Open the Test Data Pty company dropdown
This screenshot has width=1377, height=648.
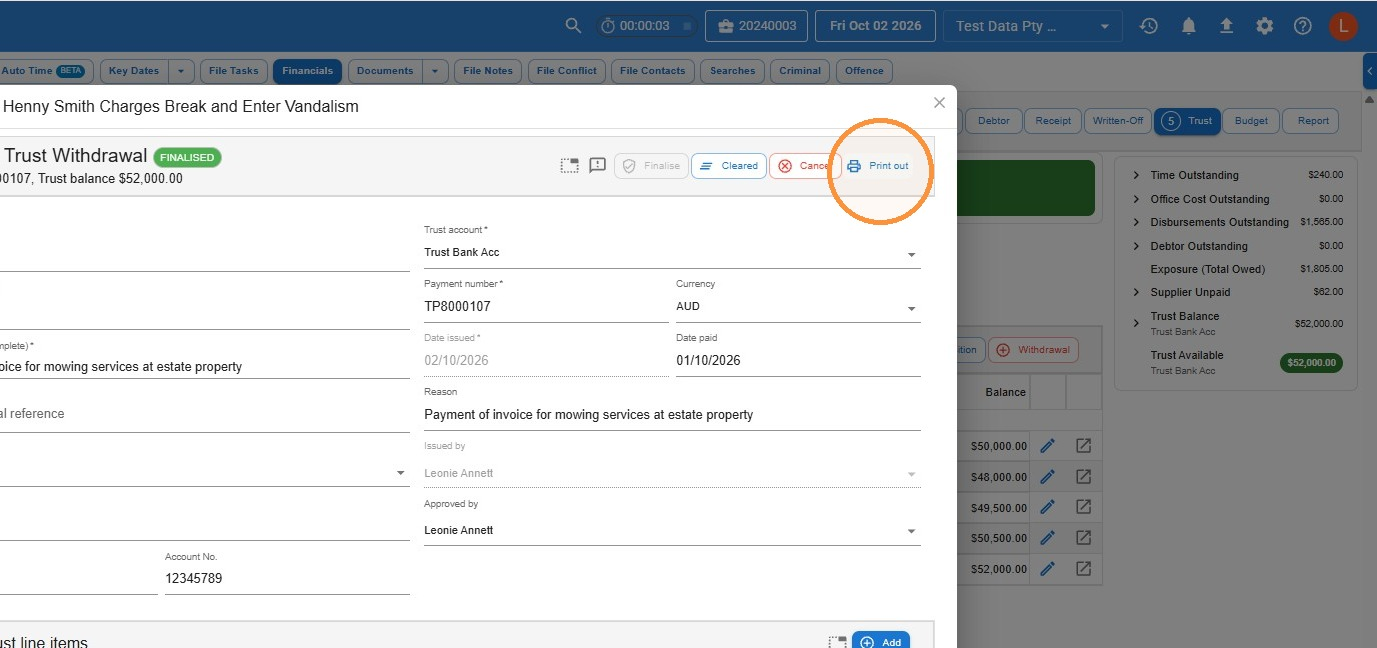coord(1032,26)
